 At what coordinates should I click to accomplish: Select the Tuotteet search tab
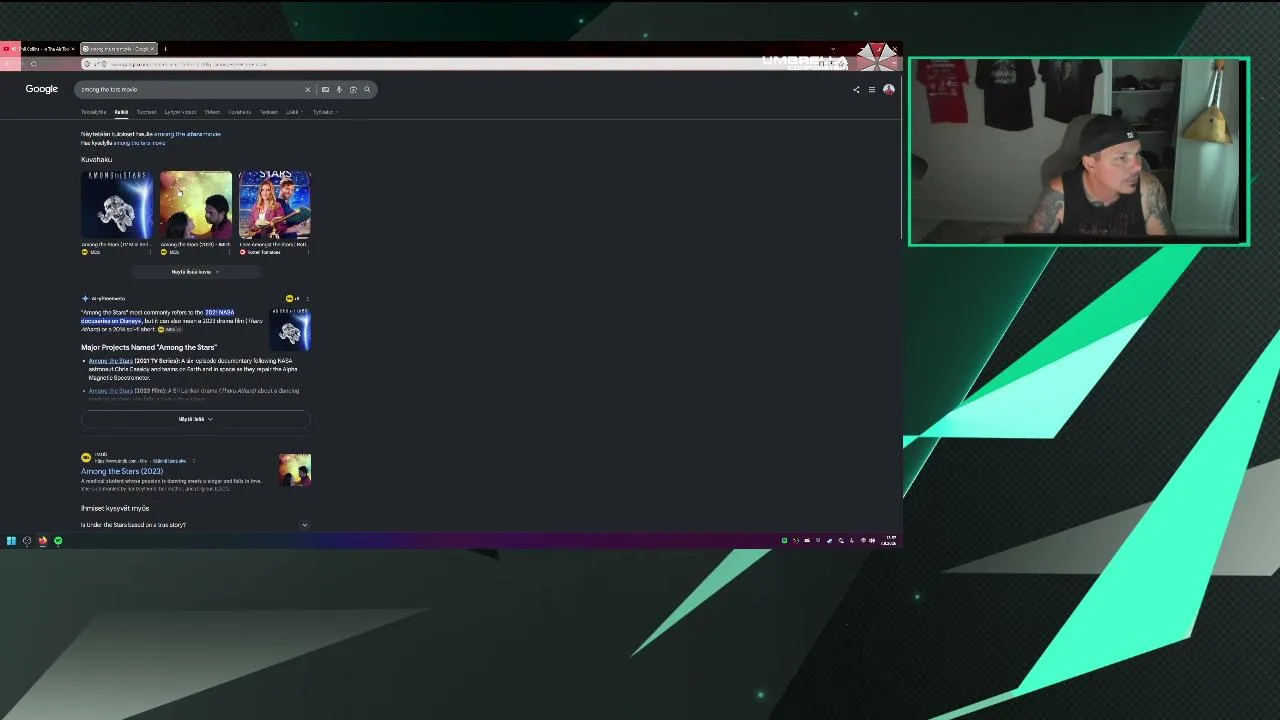(x=146, y=112)
